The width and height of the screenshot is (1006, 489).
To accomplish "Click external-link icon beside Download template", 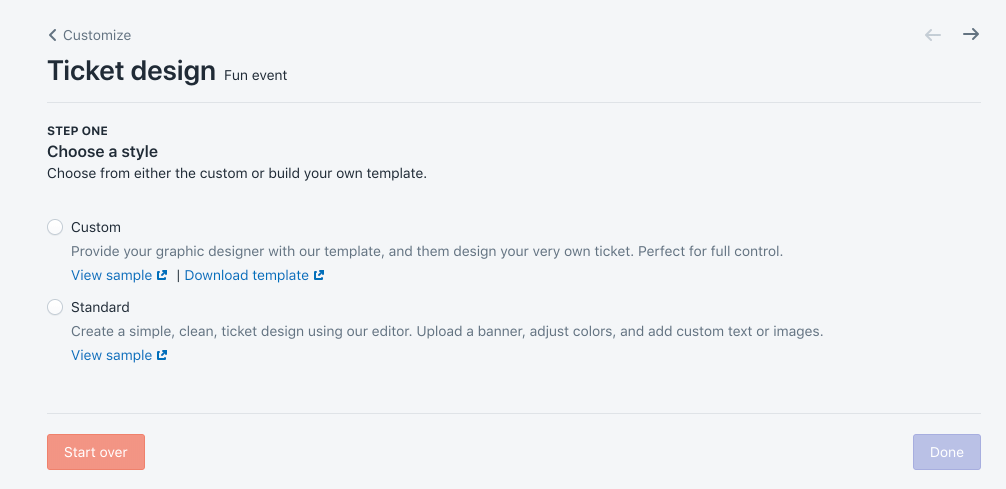I will [x=319, y=275].
